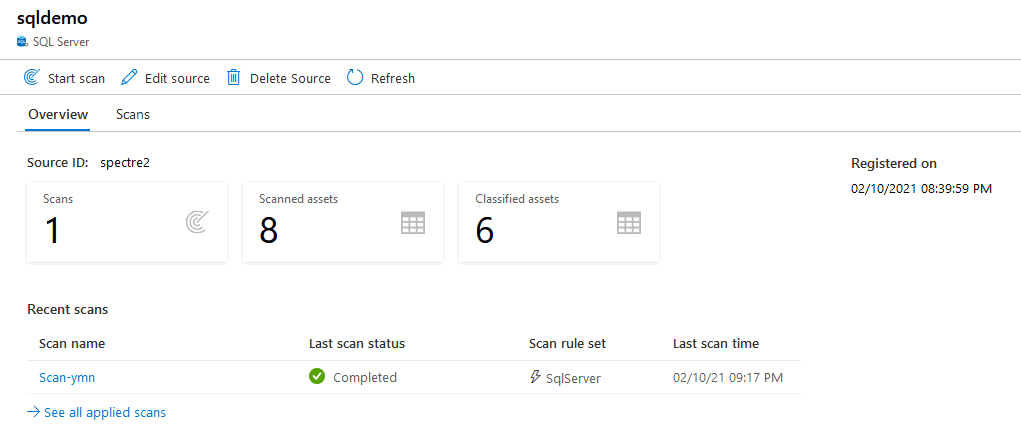Click the Last scan status column header
Viewport: 1021px width, 442px height.
(x=357, y=343)
